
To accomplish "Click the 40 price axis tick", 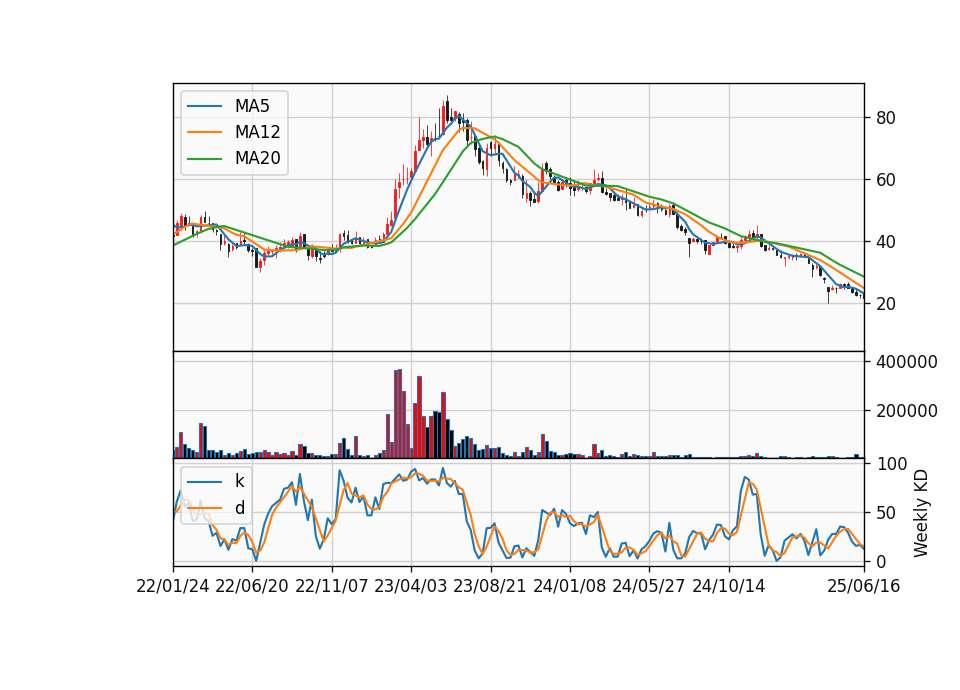I will coord(885,242).
